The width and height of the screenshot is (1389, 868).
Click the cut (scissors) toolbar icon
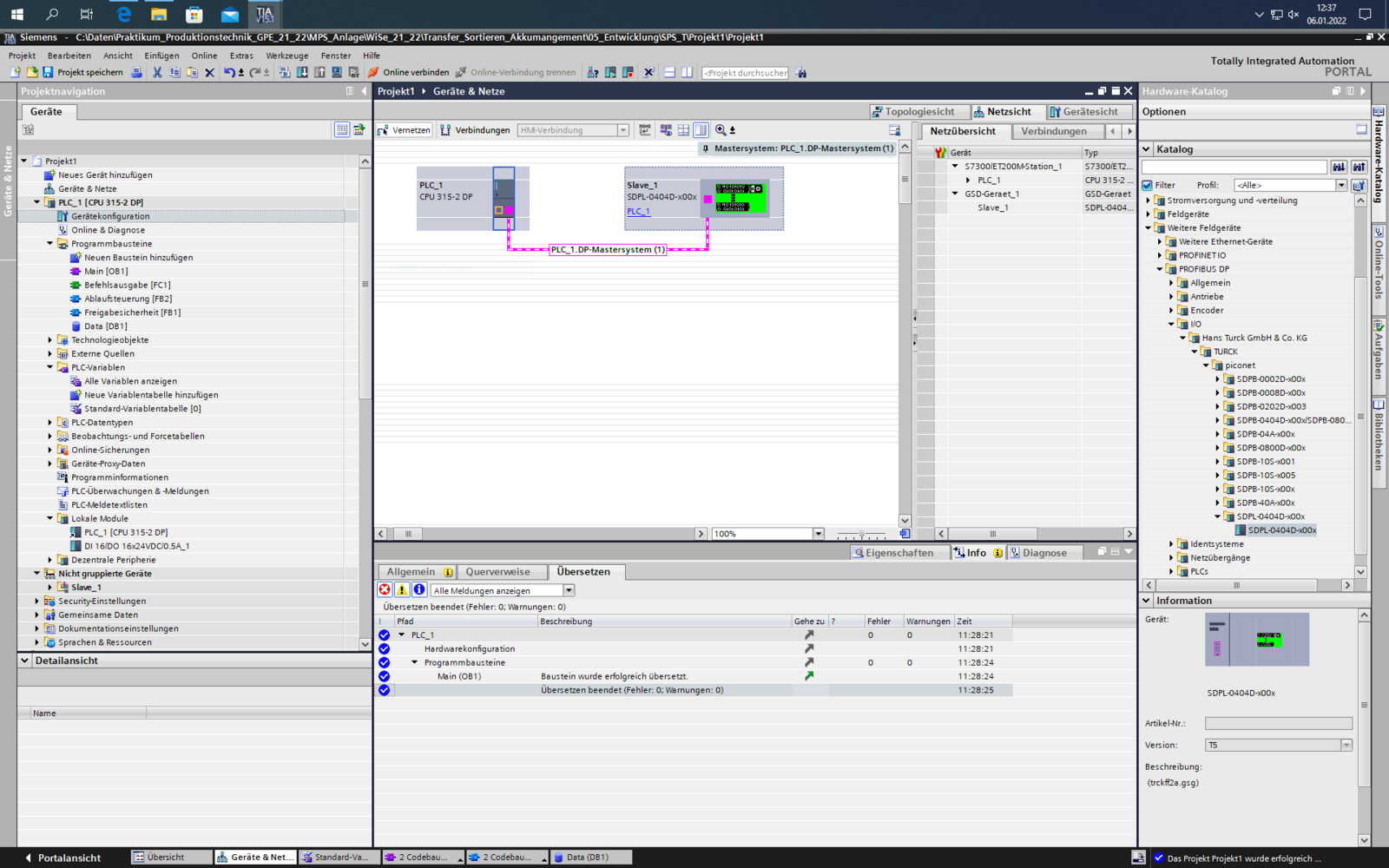[157, 72]
